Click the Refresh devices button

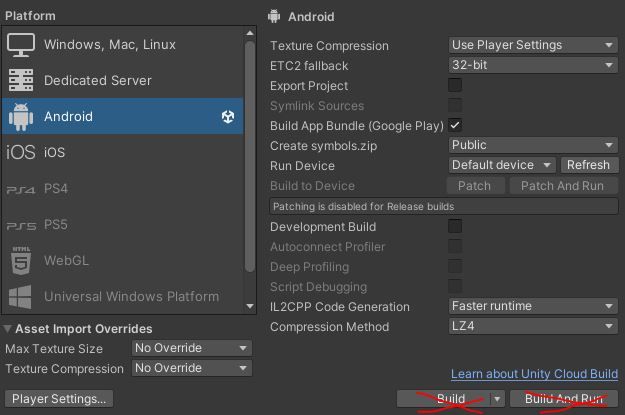(x=589, y=165)
